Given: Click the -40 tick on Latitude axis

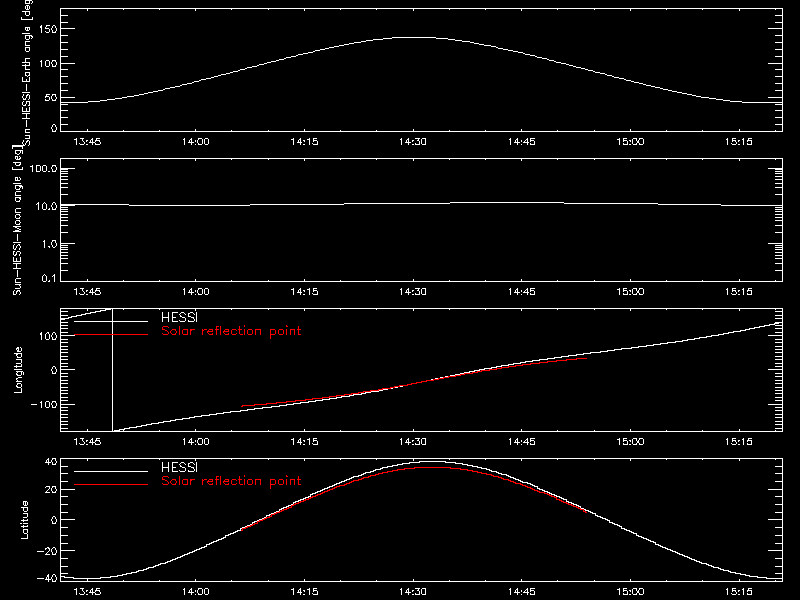Looking at the screenshot, I should point(47,578).
